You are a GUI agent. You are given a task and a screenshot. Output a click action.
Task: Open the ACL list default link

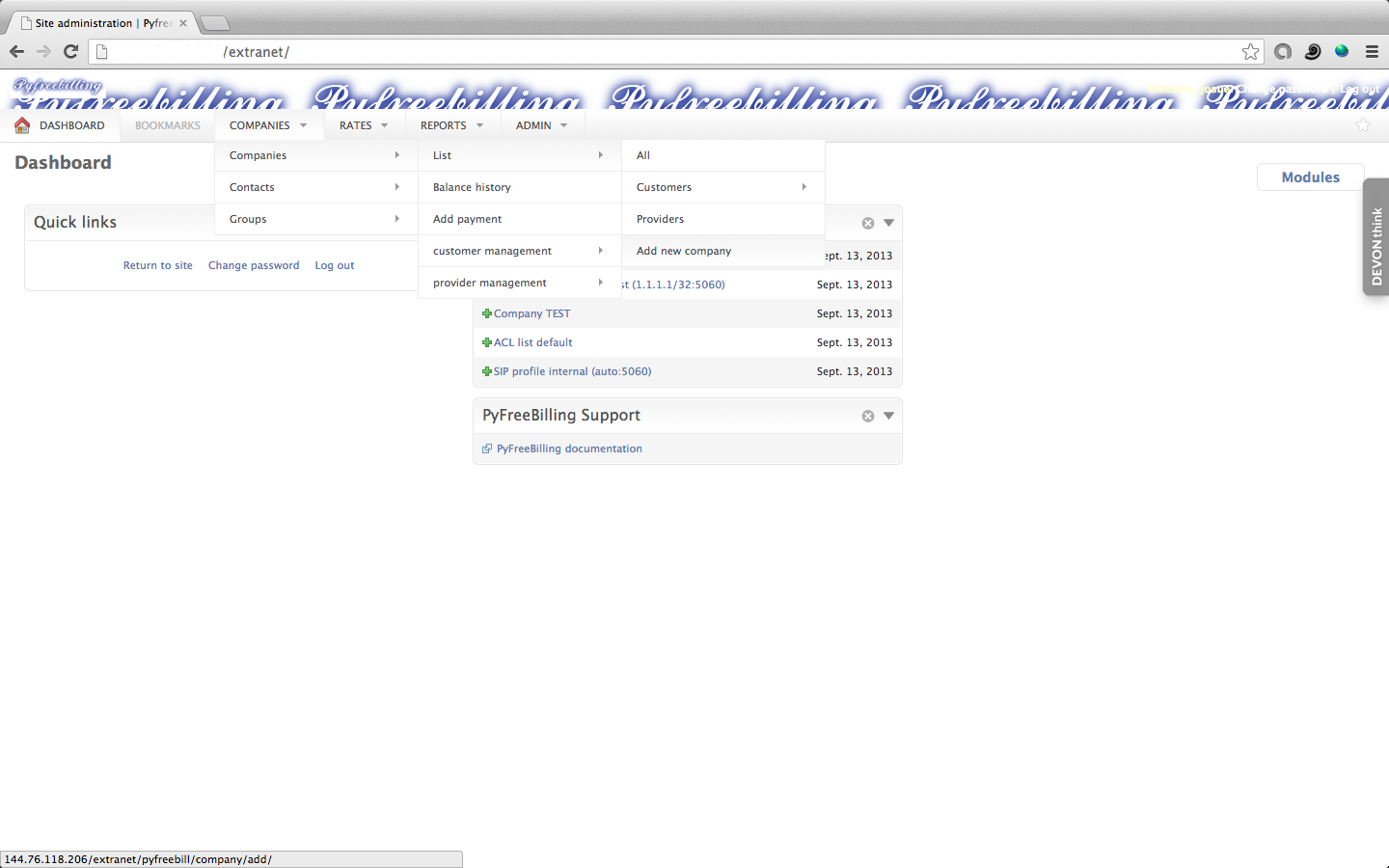(x=533, y=342)
